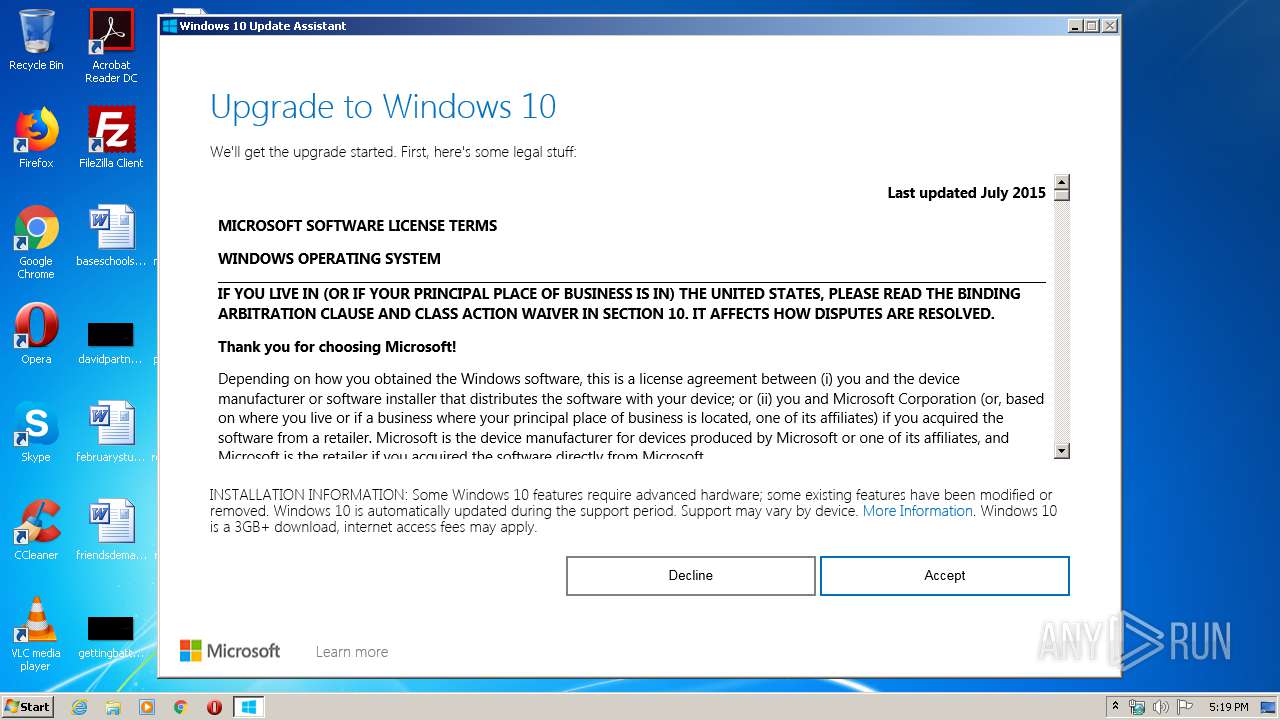Open Internet Explorer in the taskbar
Viewport: 1280px width, 720px height.
click(79, 707)
